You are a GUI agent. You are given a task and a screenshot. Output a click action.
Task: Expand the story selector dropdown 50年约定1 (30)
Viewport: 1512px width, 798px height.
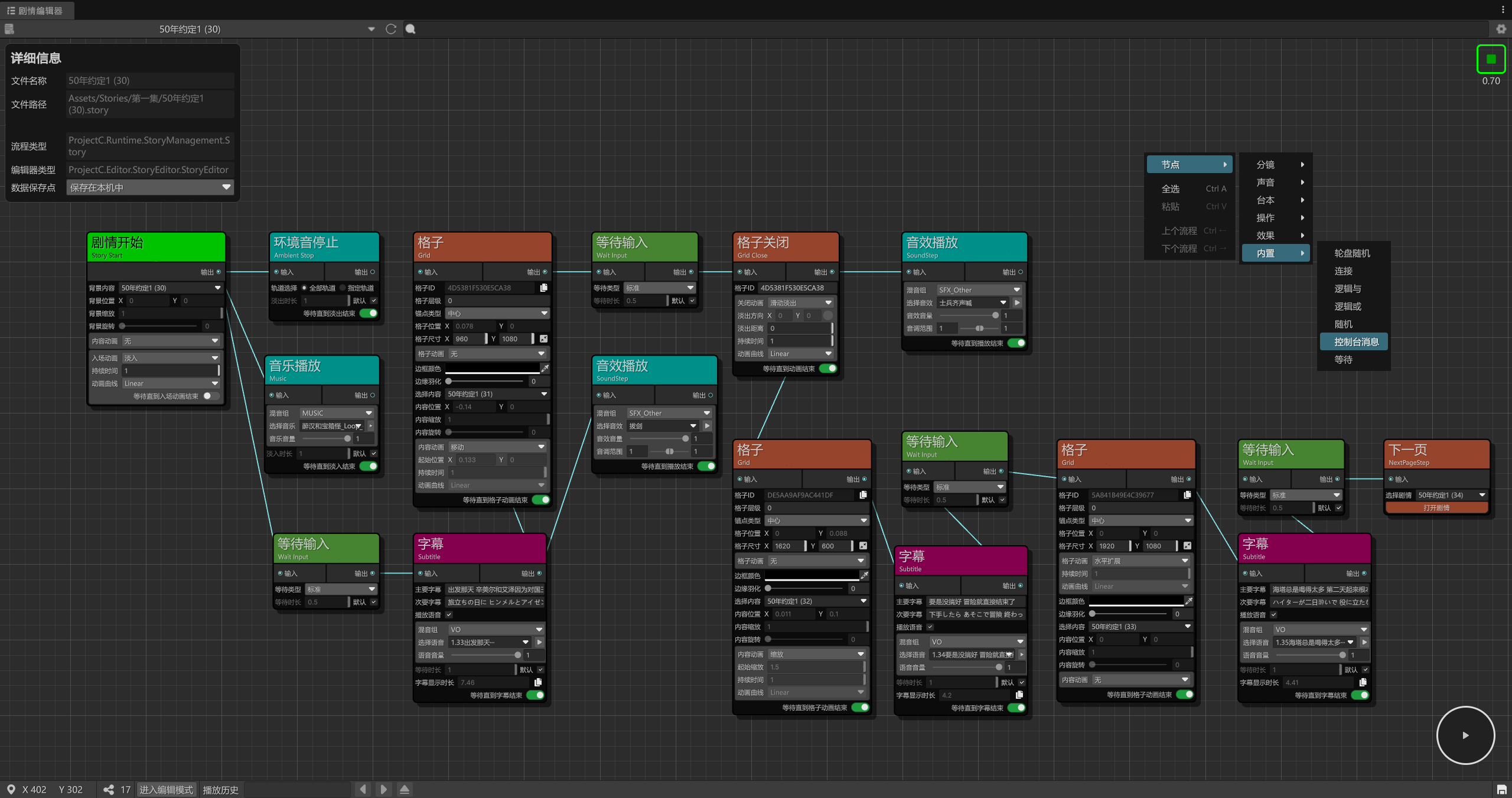(371, 29)
